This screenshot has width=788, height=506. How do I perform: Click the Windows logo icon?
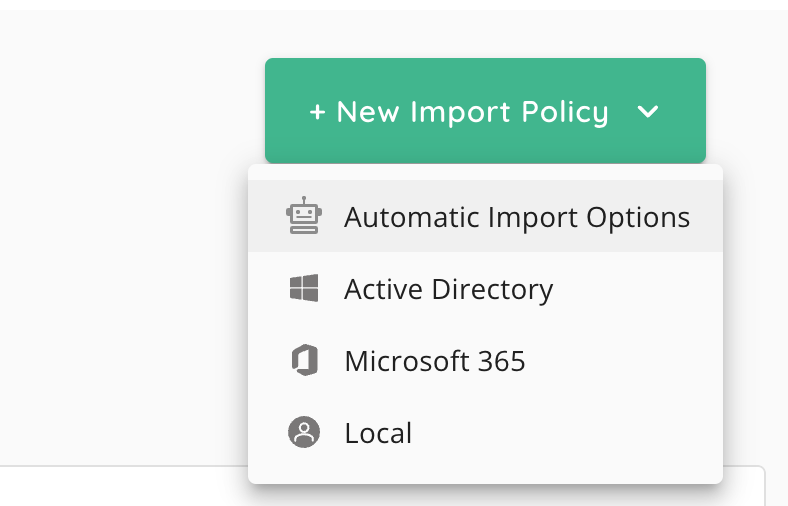304,288
